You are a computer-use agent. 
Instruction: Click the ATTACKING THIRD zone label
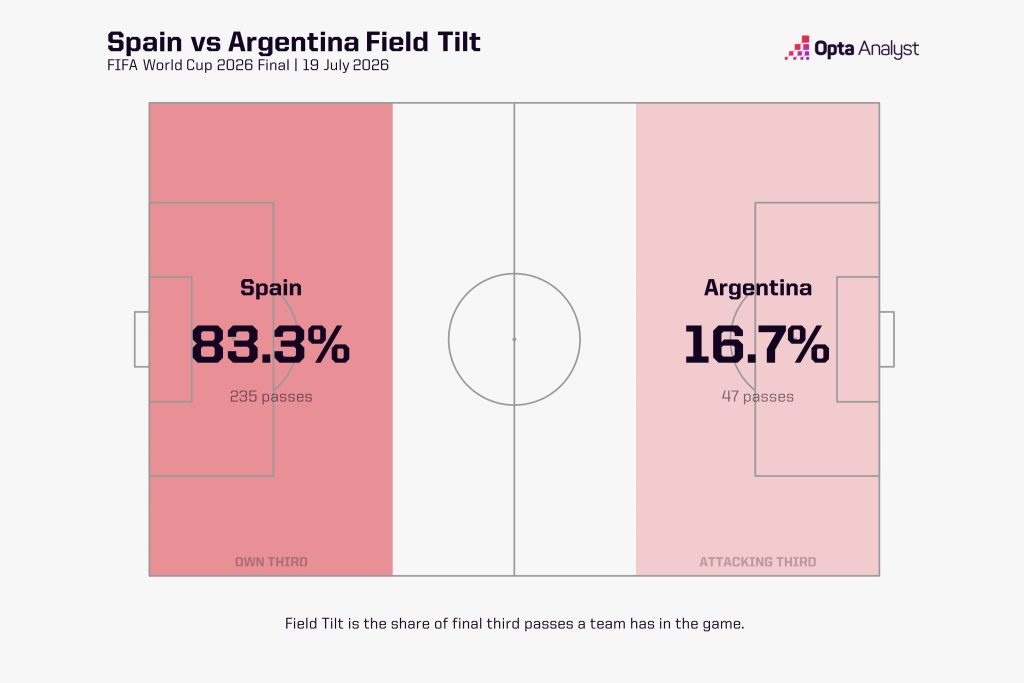click(x=758, y=562)
